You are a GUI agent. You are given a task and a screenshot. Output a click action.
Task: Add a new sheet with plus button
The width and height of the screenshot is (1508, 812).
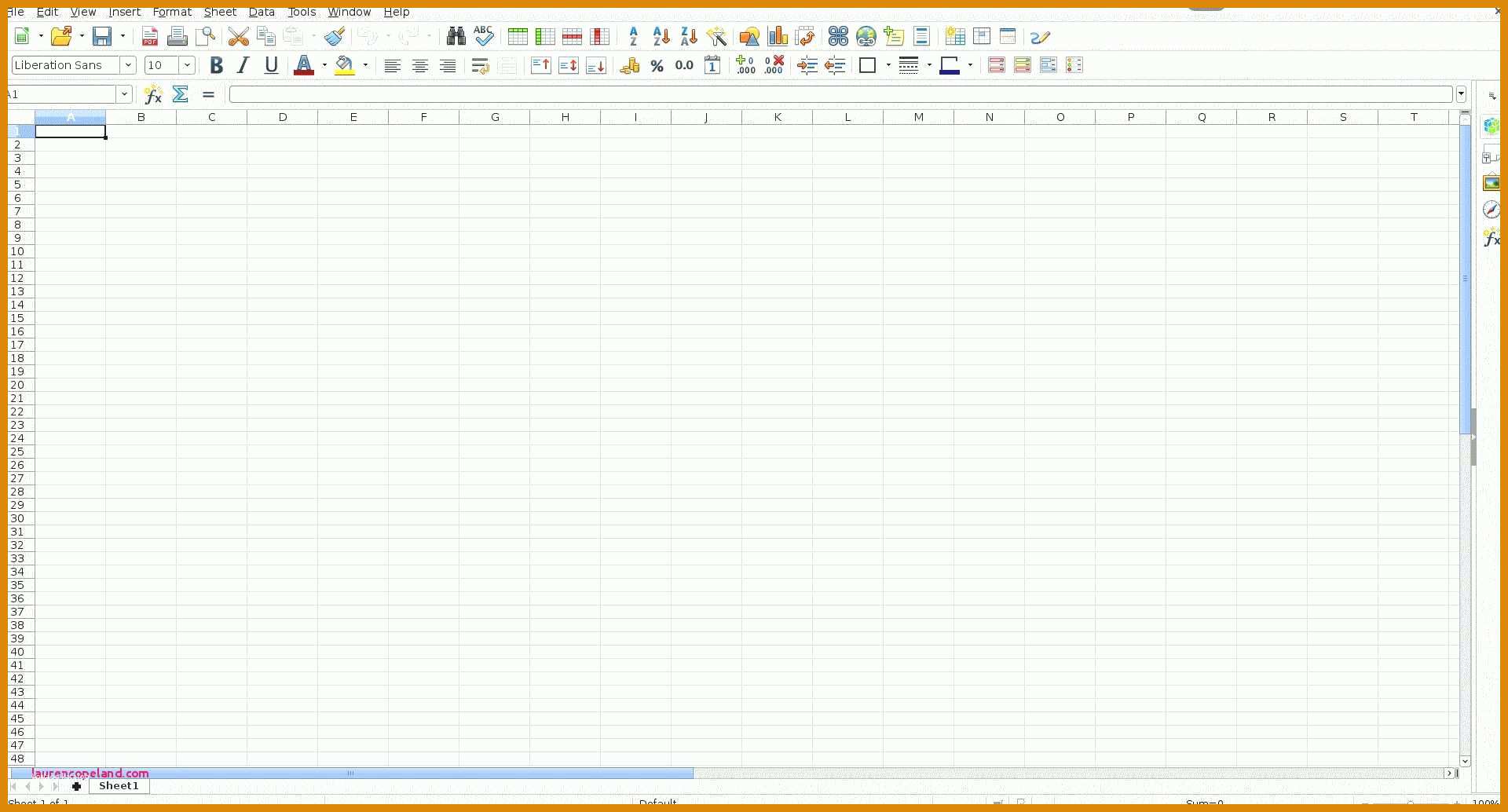[x=76, y=786]
